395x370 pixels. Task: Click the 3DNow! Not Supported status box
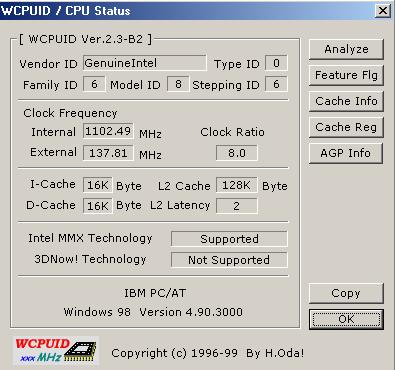pos(229,260)
